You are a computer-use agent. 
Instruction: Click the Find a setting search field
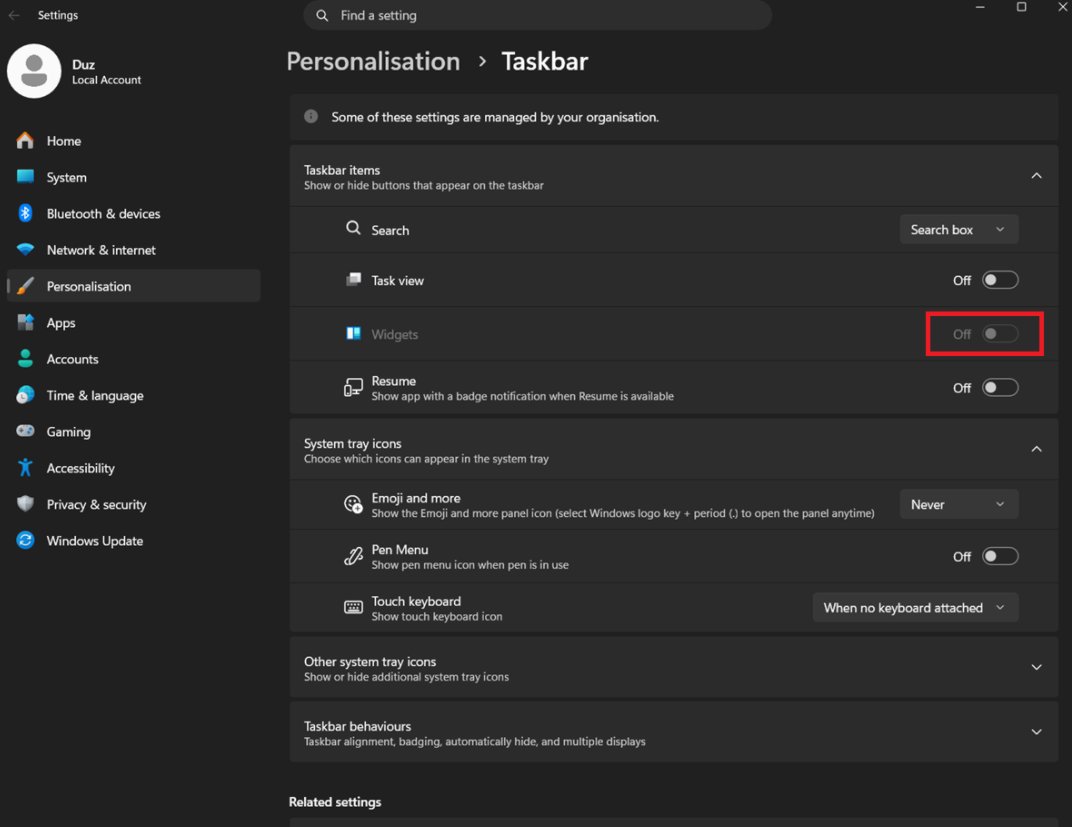[537, 15]
